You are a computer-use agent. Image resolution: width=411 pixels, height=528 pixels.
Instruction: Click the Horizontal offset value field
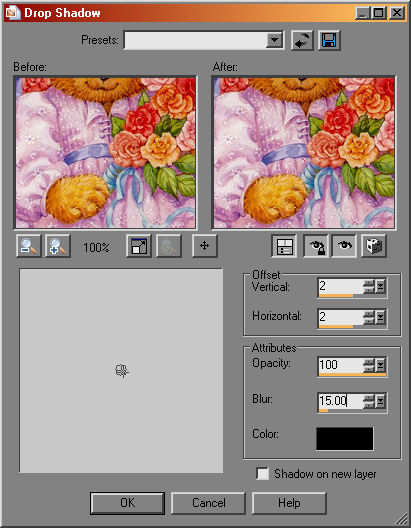coord(341,317)
